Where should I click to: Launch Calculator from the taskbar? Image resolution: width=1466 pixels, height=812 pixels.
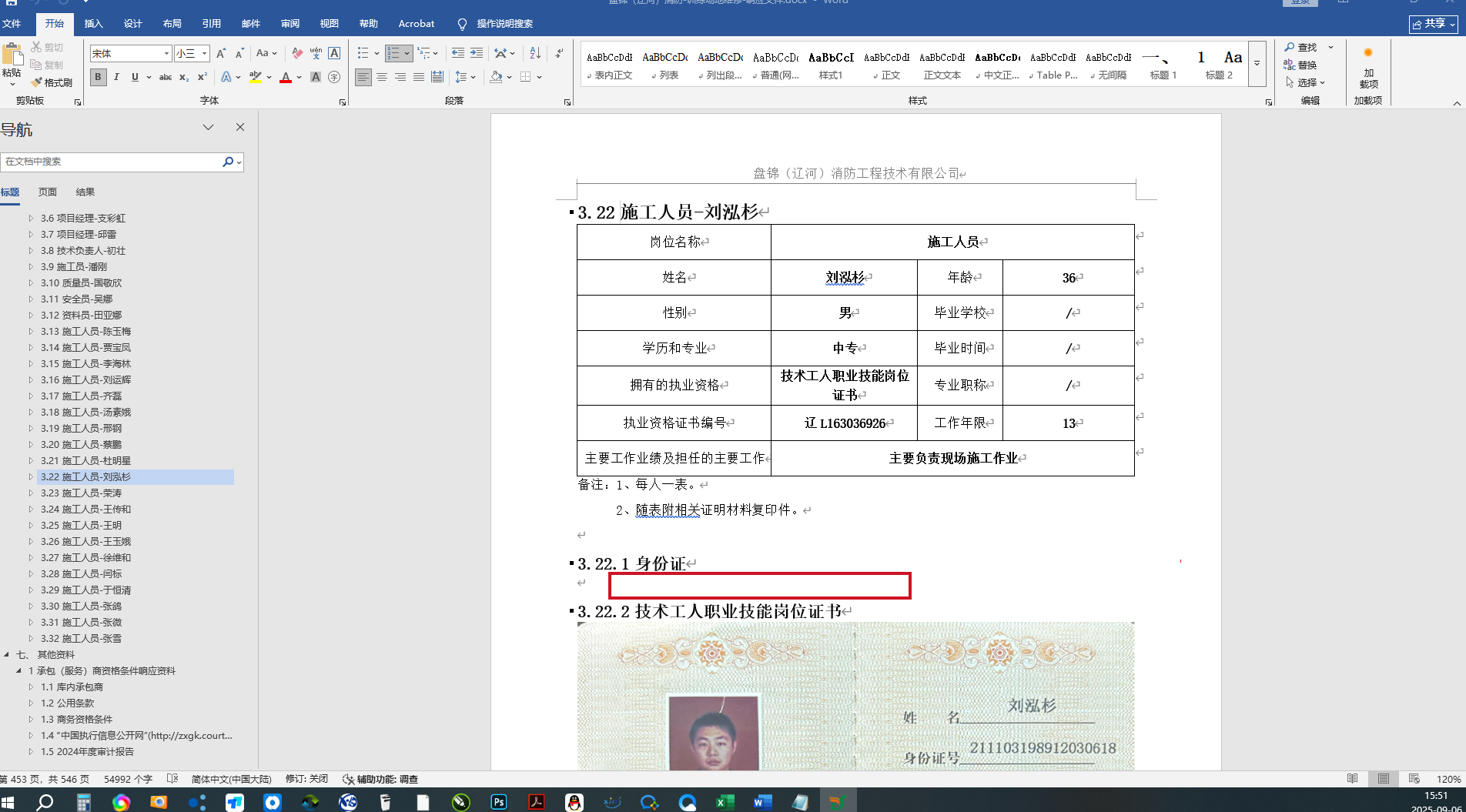point(84,802)
